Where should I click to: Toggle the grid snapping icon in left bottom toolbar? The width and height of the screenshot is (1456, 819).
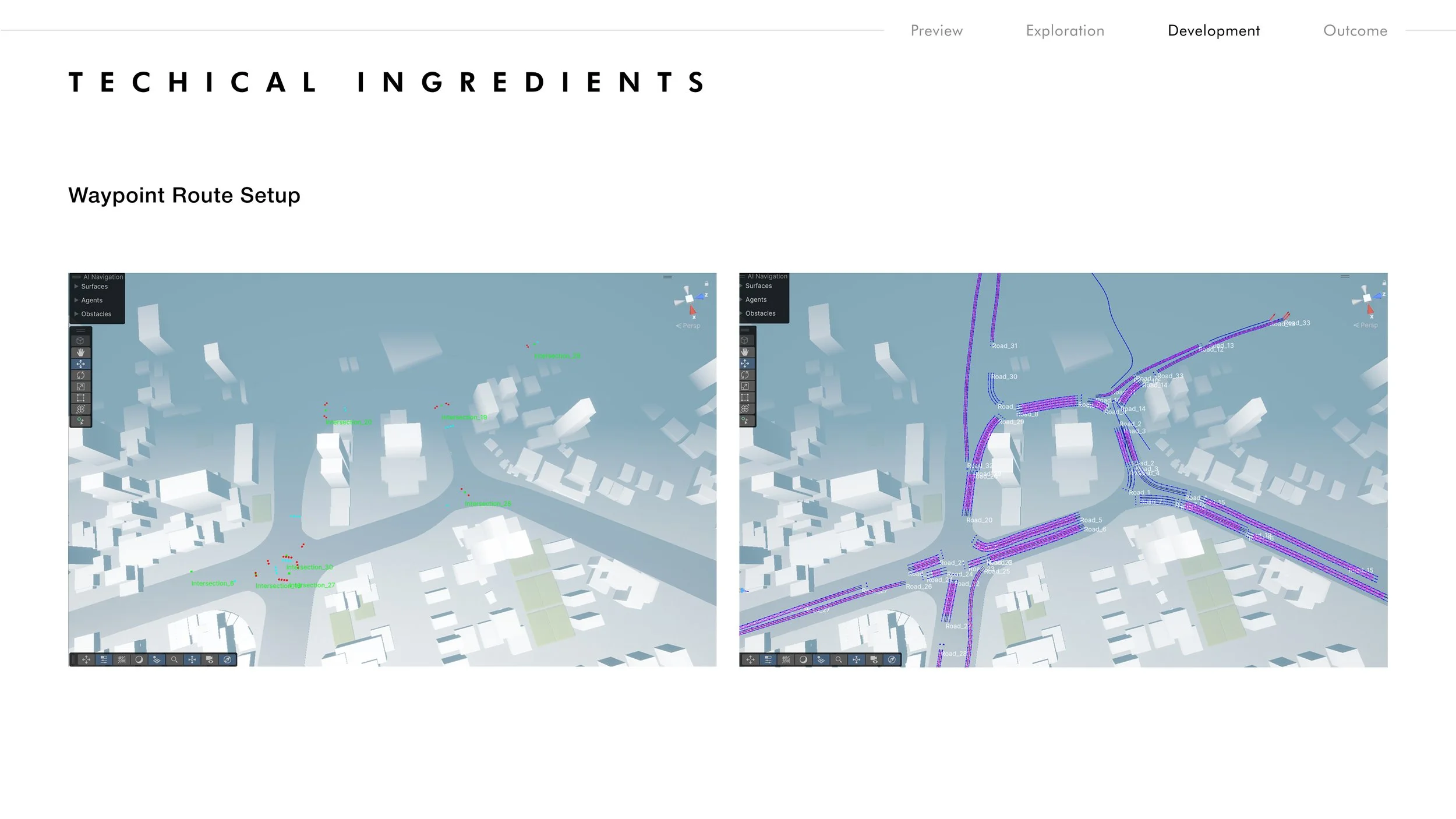122,659
